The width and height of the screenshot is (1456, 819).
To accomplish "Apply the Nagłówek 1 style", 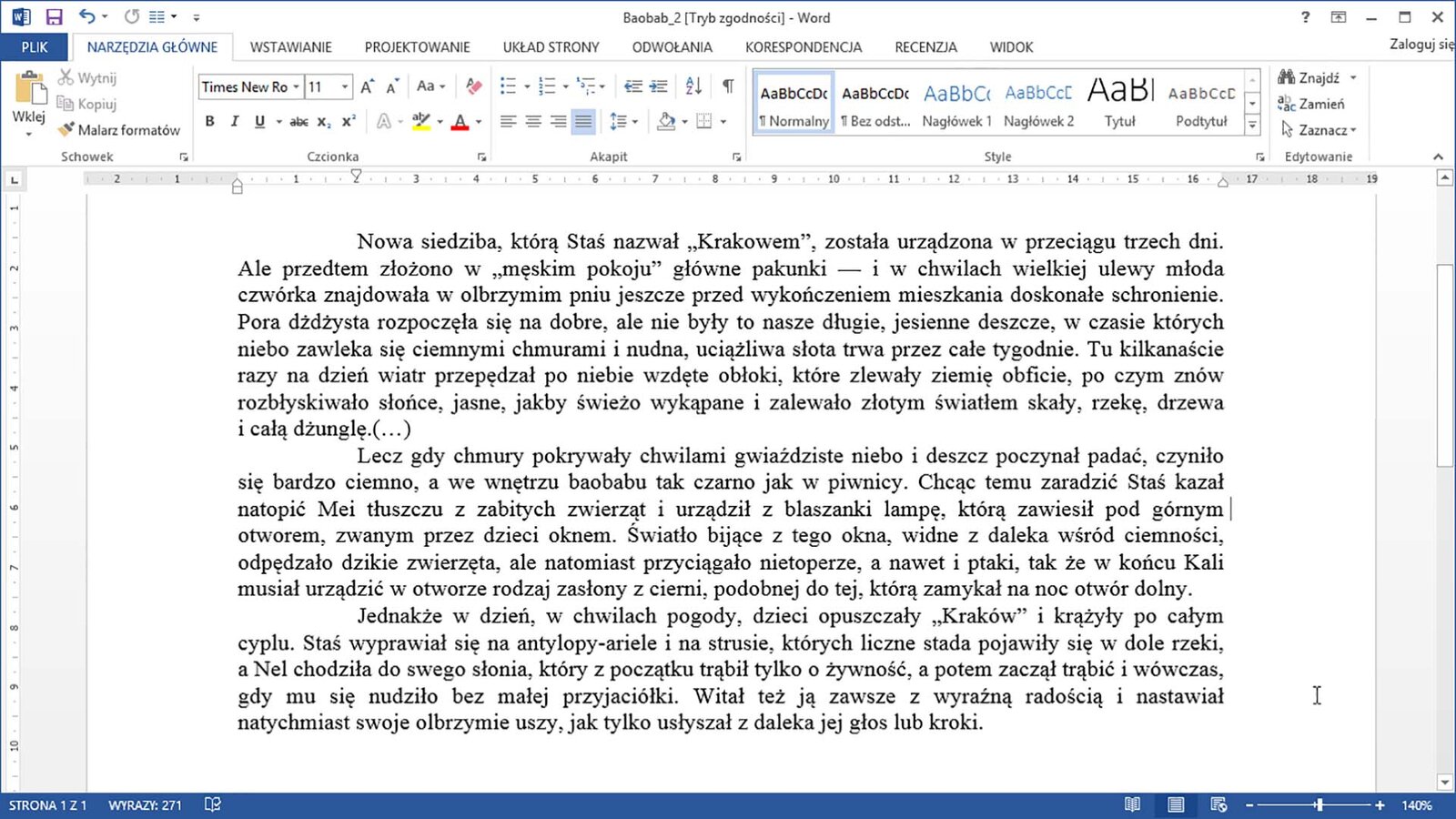I will point(956,106).
